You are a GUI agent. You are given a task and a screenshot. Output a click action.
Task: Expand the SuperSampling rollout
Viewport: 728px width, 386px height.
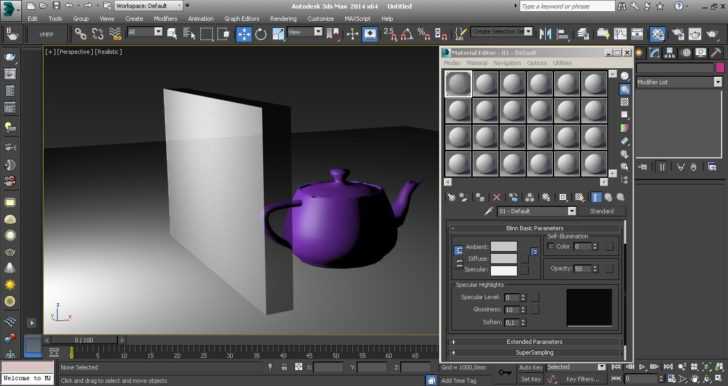[x=534, y=353]
